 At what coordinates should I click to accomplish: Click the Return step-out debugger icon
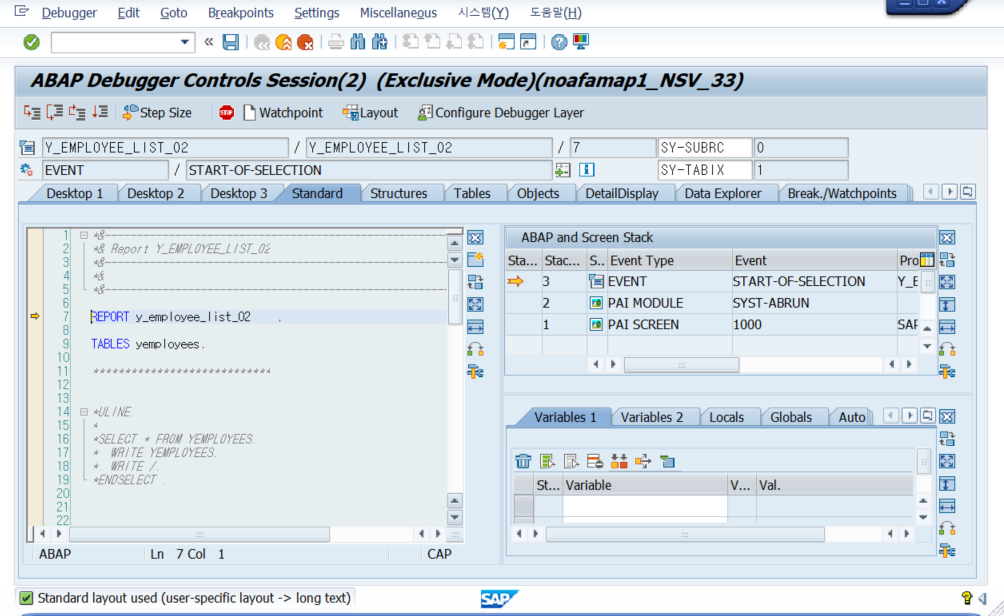click(77, 113)
